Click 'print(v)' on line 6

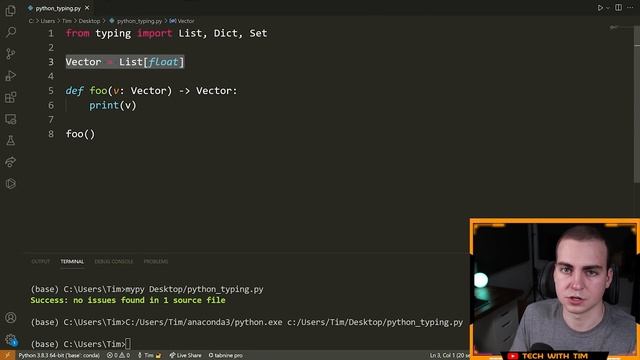click(x=113, y=105)
